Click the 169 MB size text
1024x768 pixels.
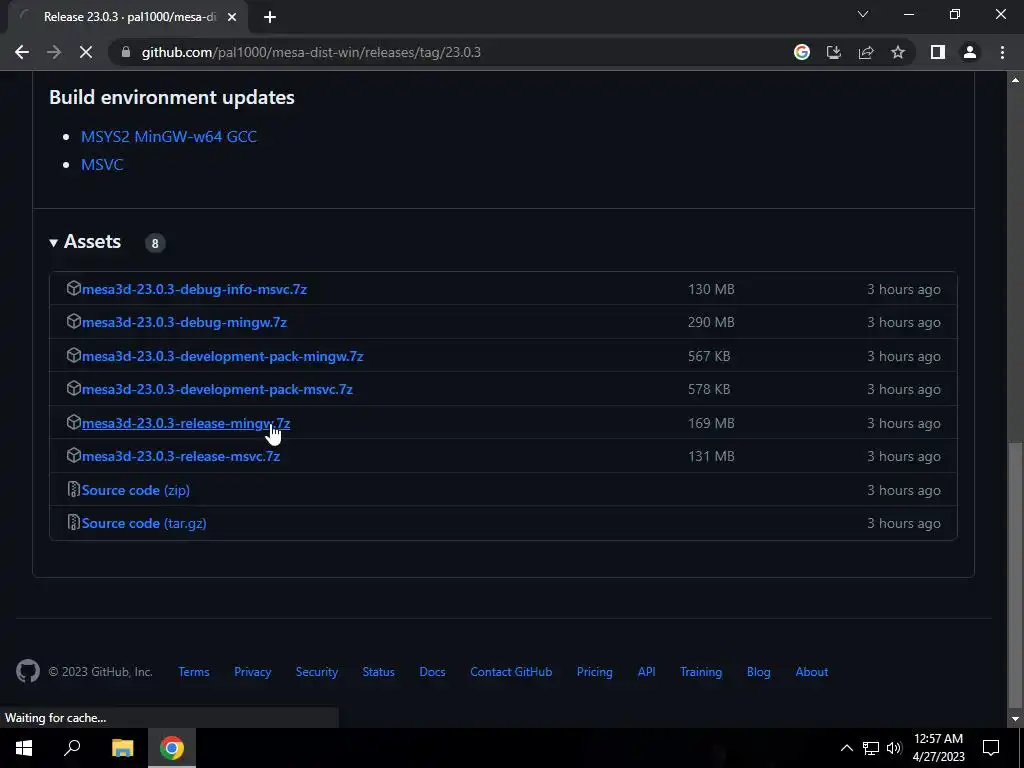pos(711,423)
